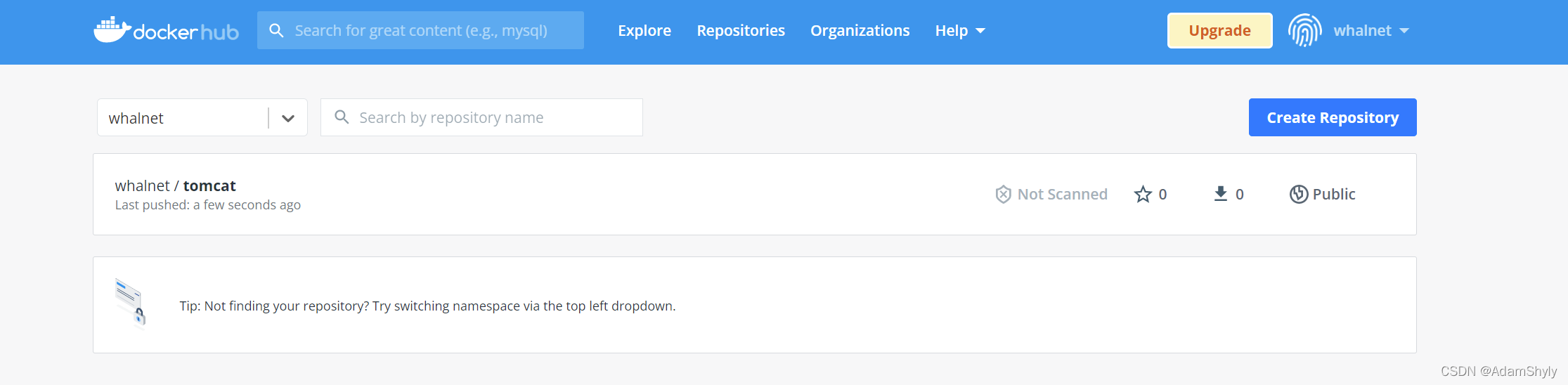Click the 'Public' label on tomcat row

(x=1334, y=194)
